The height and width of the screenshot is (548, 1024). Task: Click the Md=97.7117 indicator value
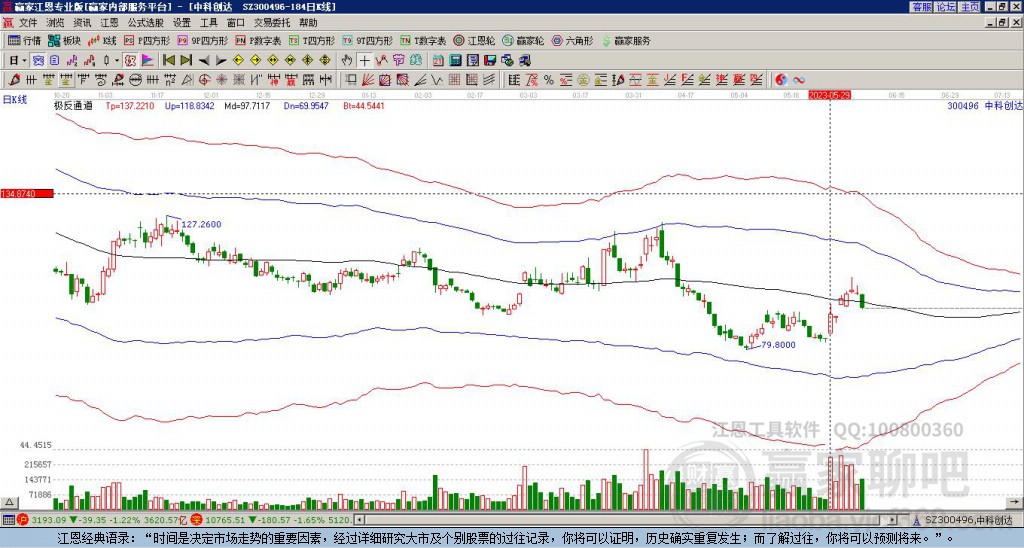point(247,105)
